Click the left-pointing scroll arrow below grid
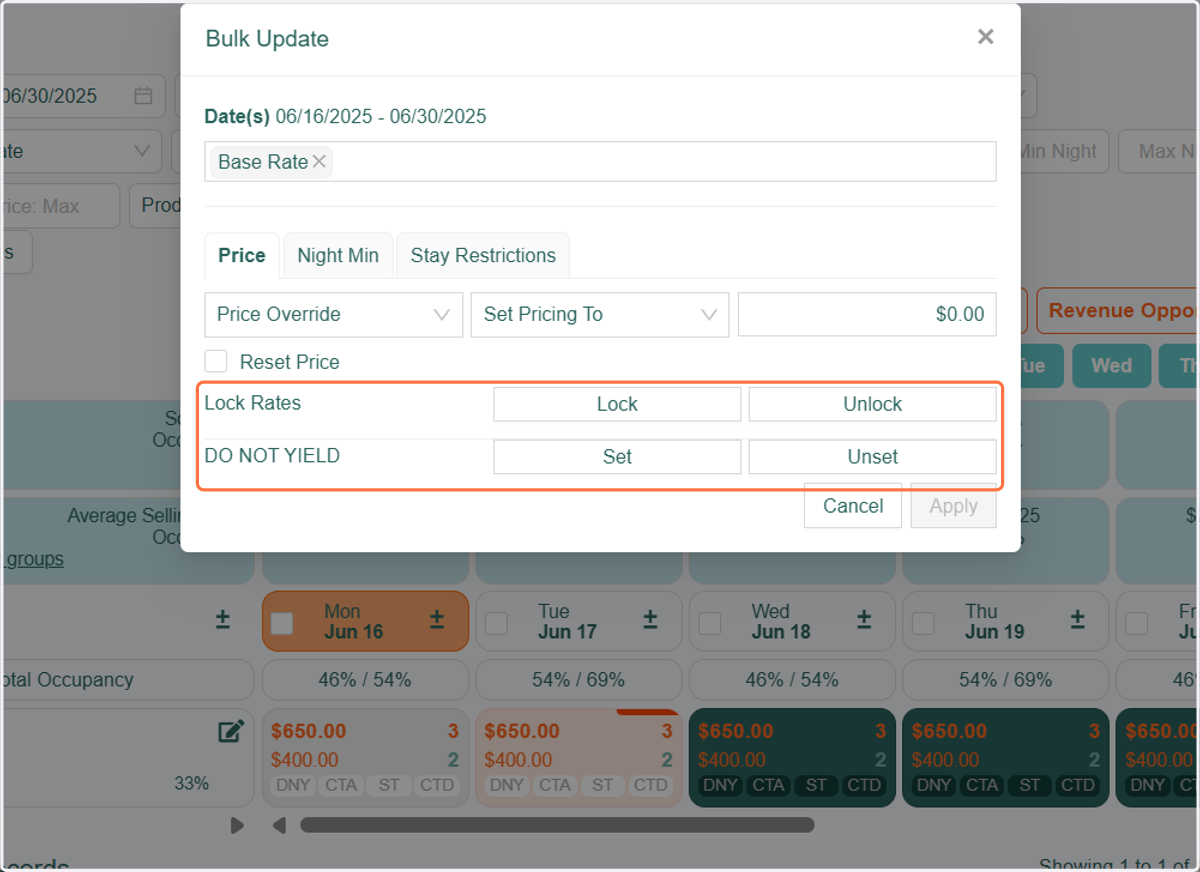 coord(280,825)
